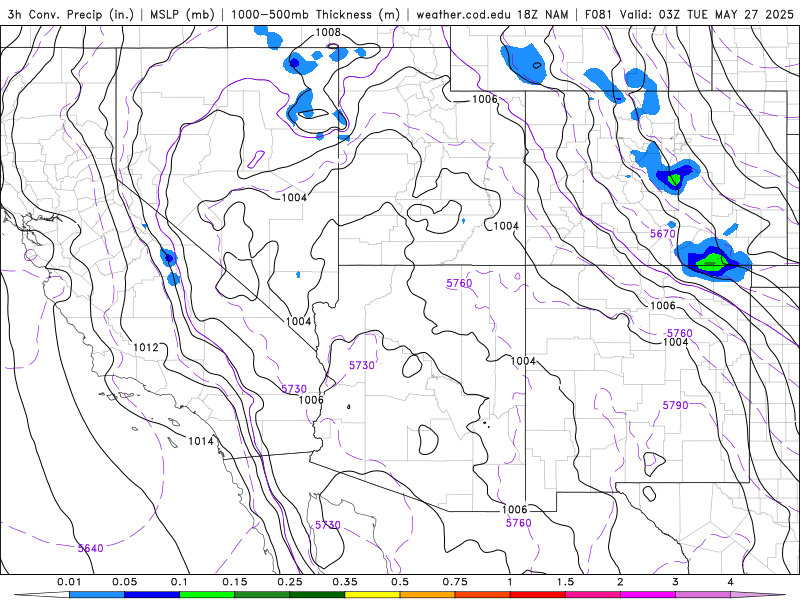
Task: Click the green precipitation core below 5670 label
Action: pos(713,263)
